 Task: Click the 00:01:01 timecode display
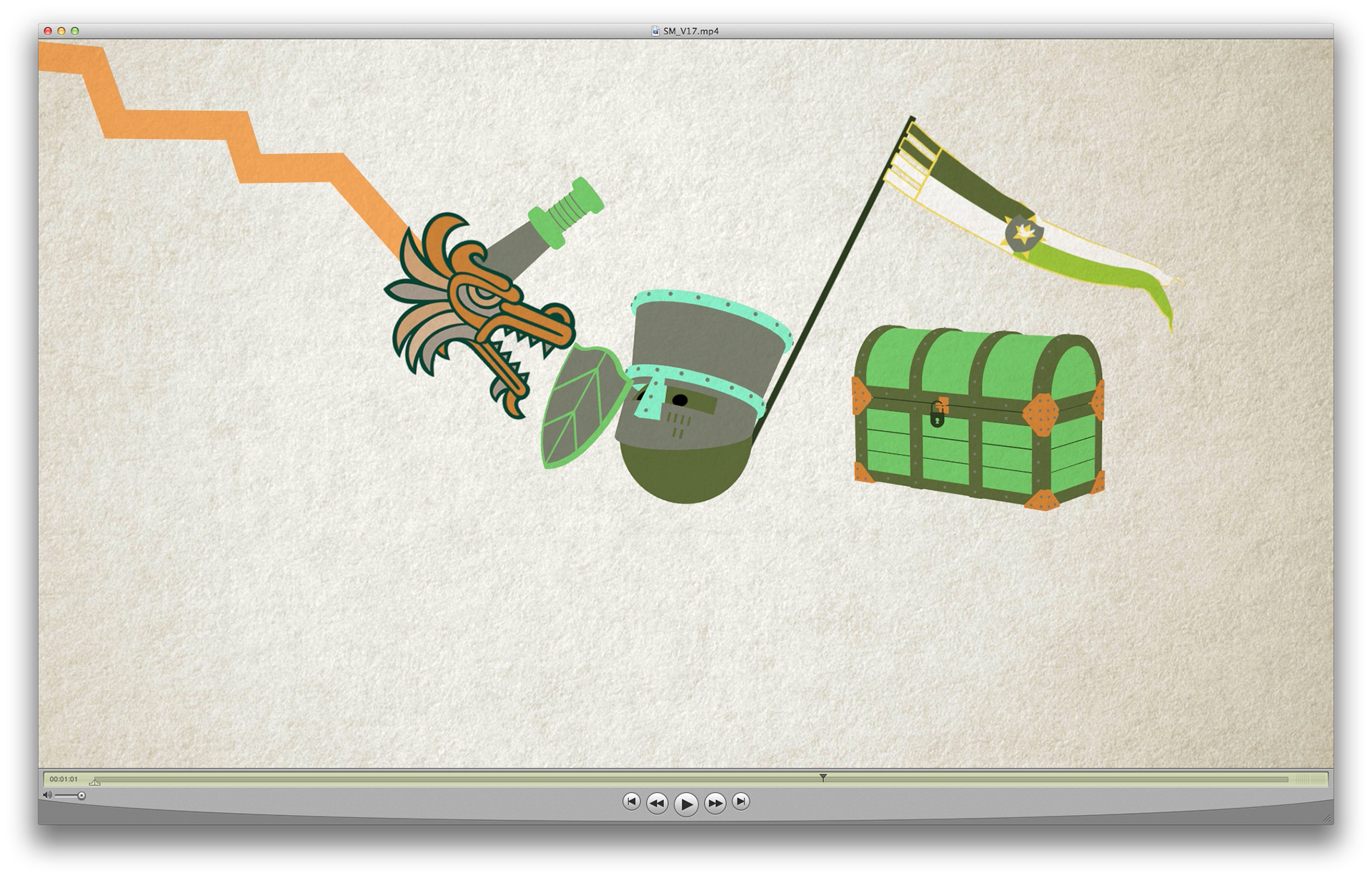point(64,779)
